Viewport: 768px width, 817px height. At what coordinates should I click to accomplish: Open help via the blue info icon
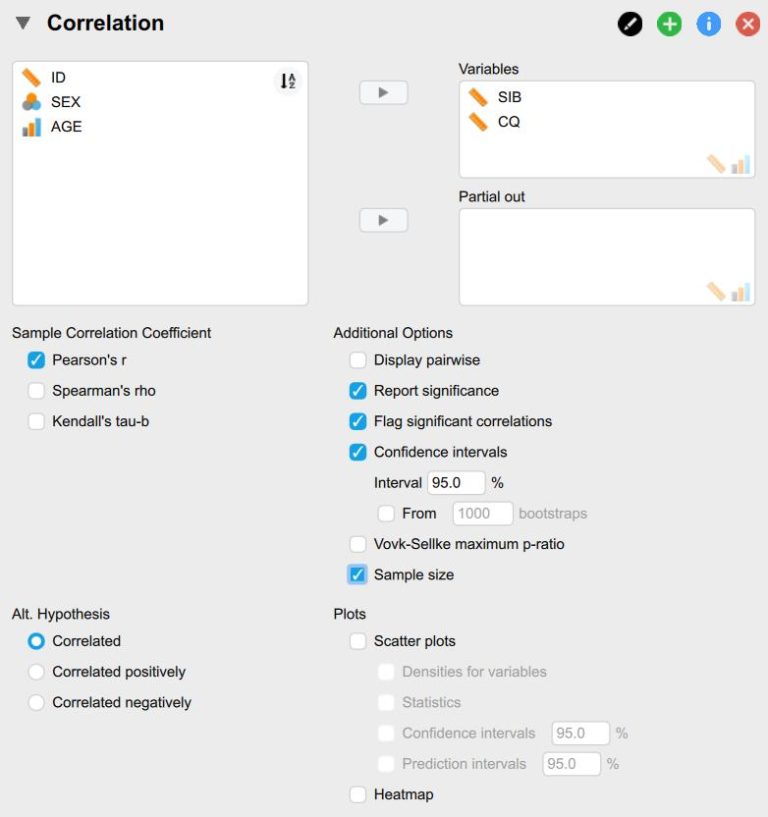(x=709, y=23)
